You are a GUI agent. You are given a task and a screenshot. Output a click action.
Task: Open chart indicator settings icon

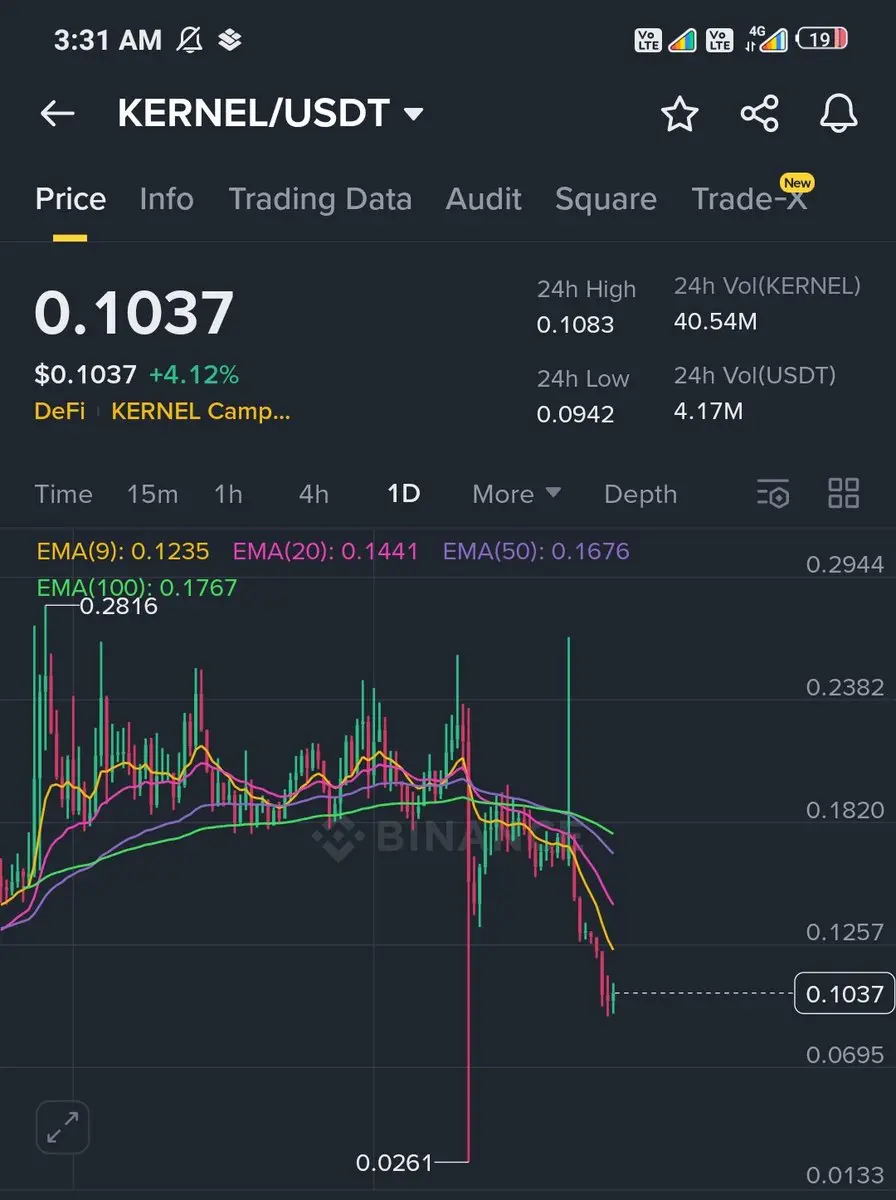(774, 494)
